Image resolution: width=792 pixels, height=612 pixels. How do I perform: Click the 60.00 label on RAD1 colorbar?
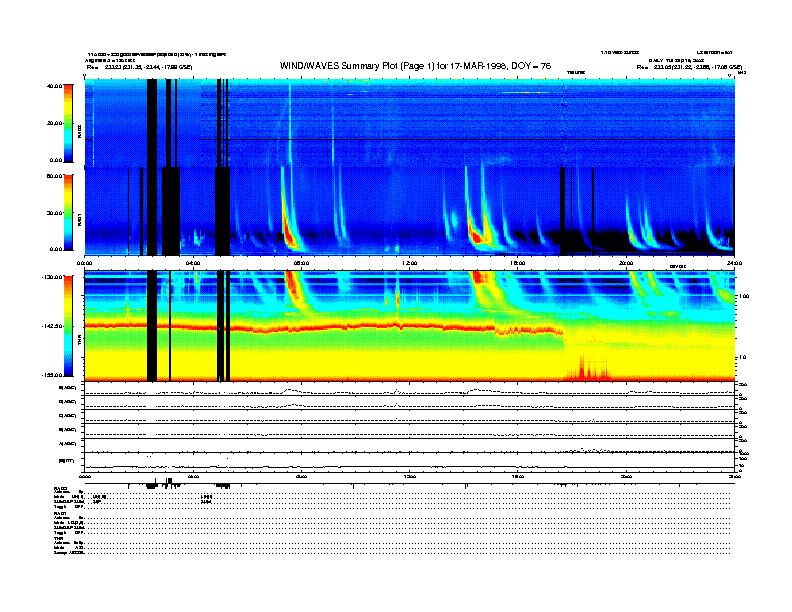[54, 176]
